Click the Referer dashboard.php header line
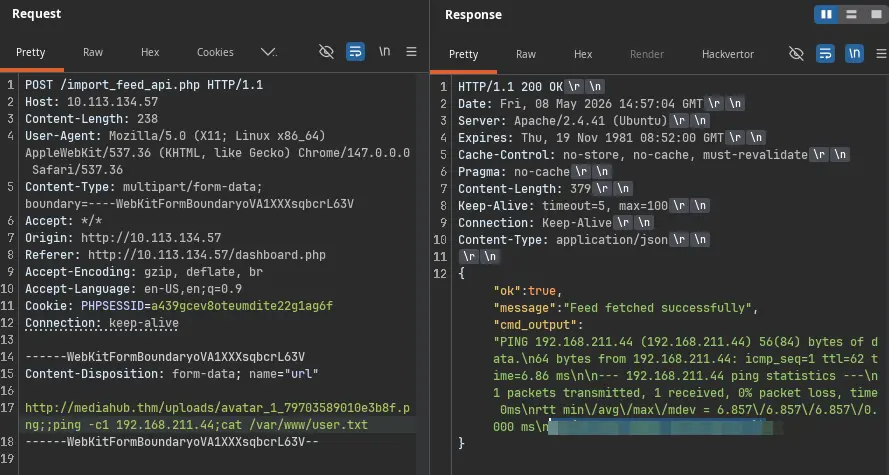Viewport: 889px width, 475px height. point(175,255)
